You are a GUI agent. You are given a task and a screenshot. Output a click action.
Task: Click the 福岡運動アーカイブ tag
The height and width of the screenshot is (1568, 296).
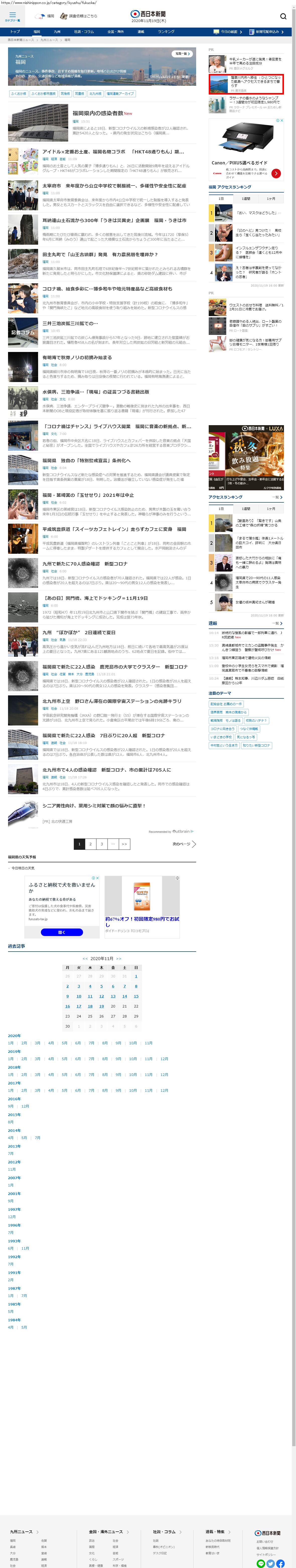pyautogui.click(x=120, y=94)
